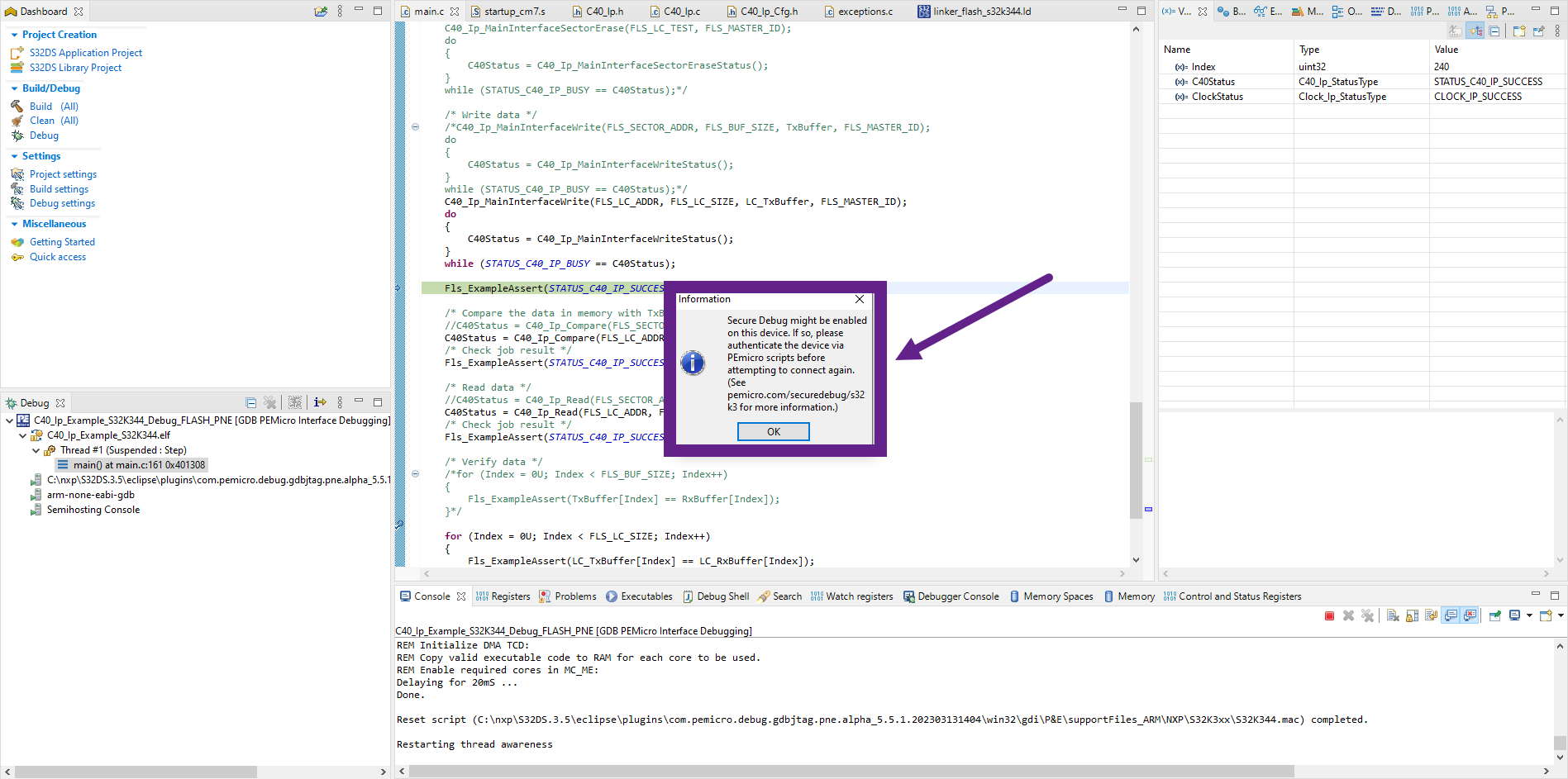1568x779 pixels.
Task: Switch to the Breakpoints tab
Action: point(1232,12)
